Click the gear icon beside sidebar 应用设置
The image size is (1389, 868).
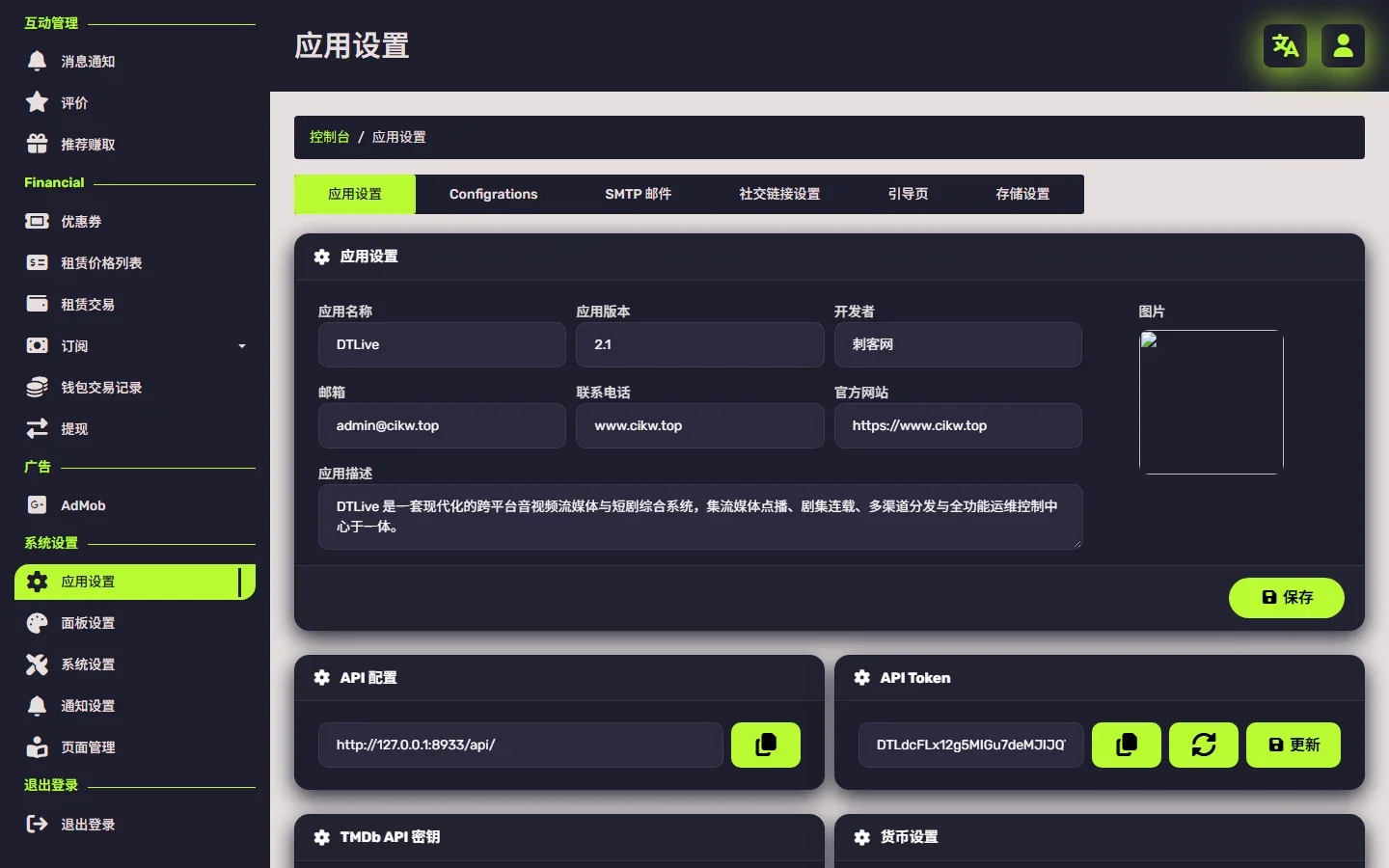point(37,582)
